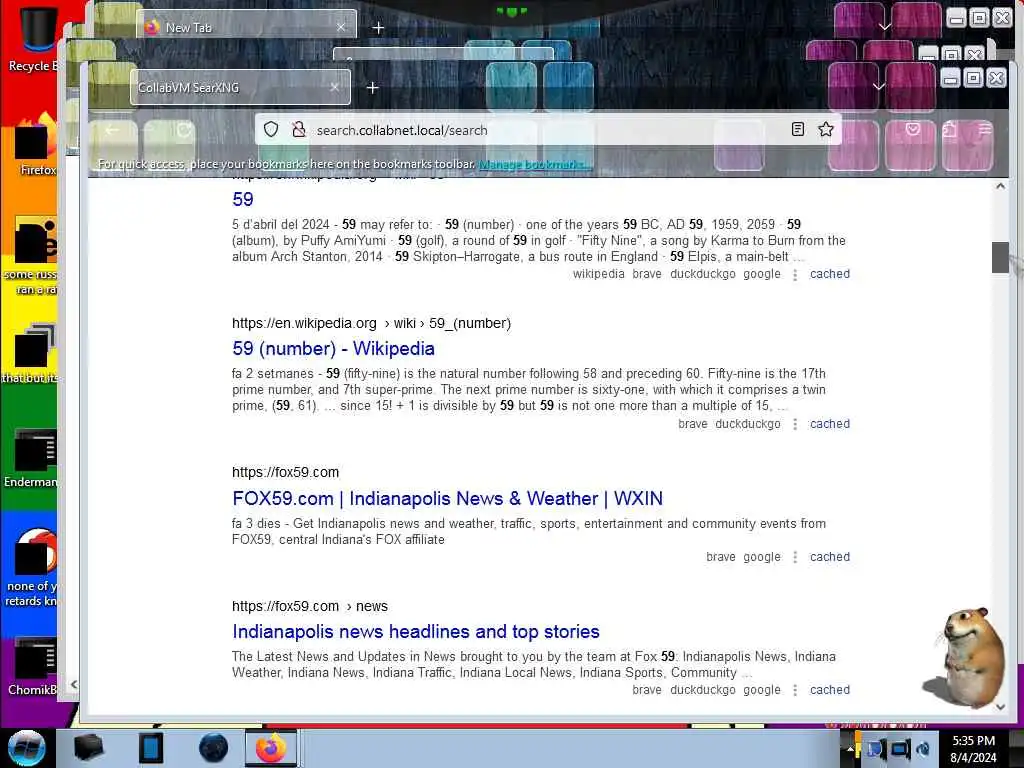
Task: Click the scrollbar up arrow
Action: [1000, 187]
